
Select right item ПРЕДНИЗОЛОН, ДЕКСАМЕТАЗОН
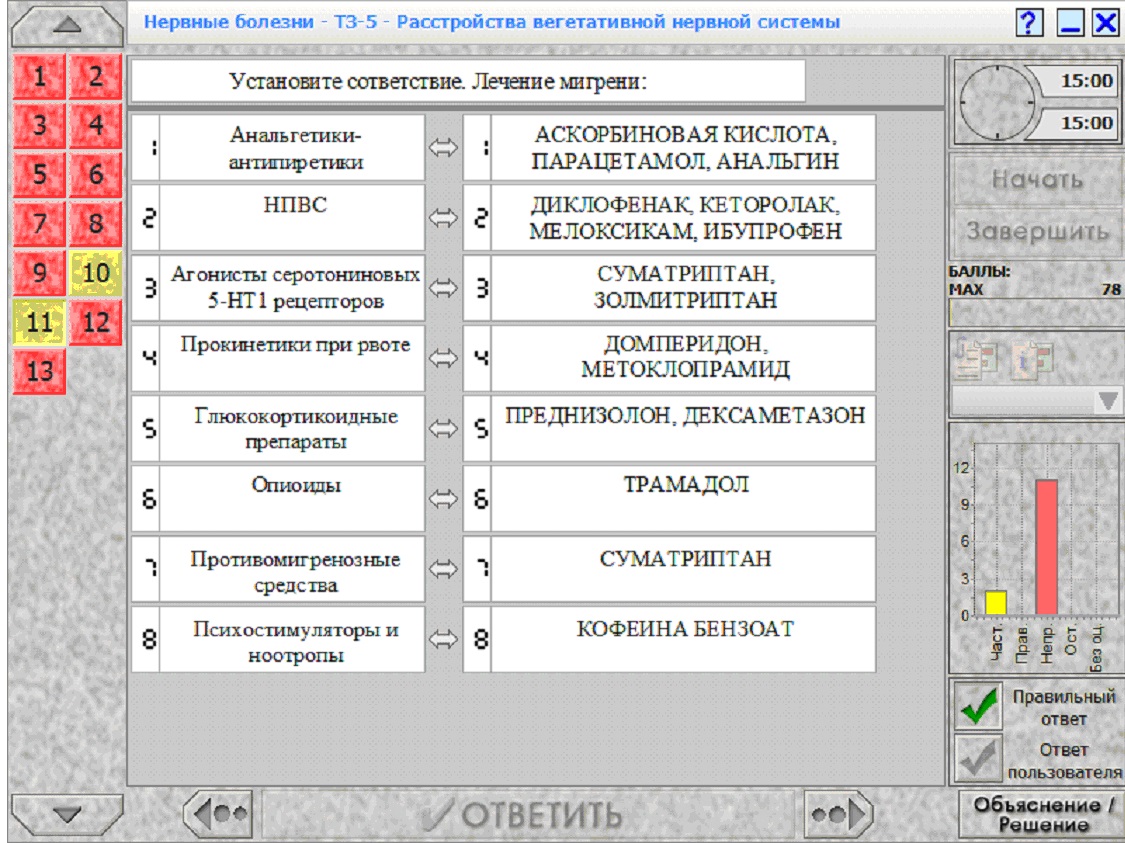point(669,428)
